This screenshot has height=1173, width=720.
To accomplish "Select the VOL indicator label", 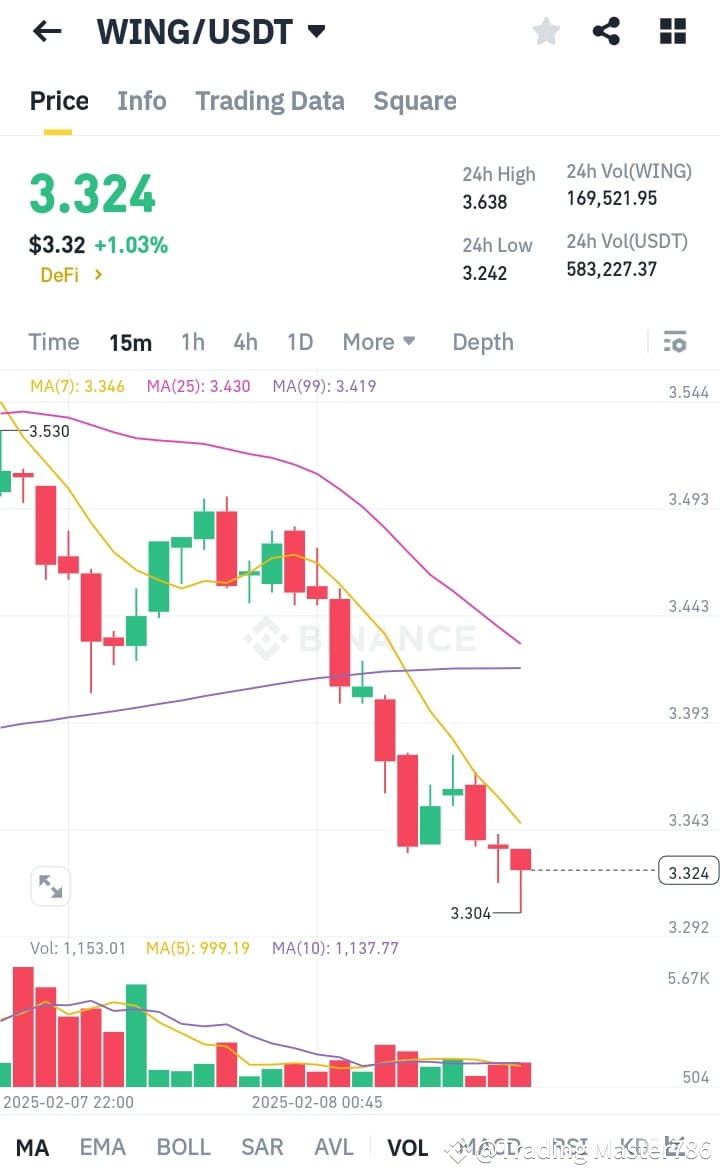I will tap(406, 1147).
